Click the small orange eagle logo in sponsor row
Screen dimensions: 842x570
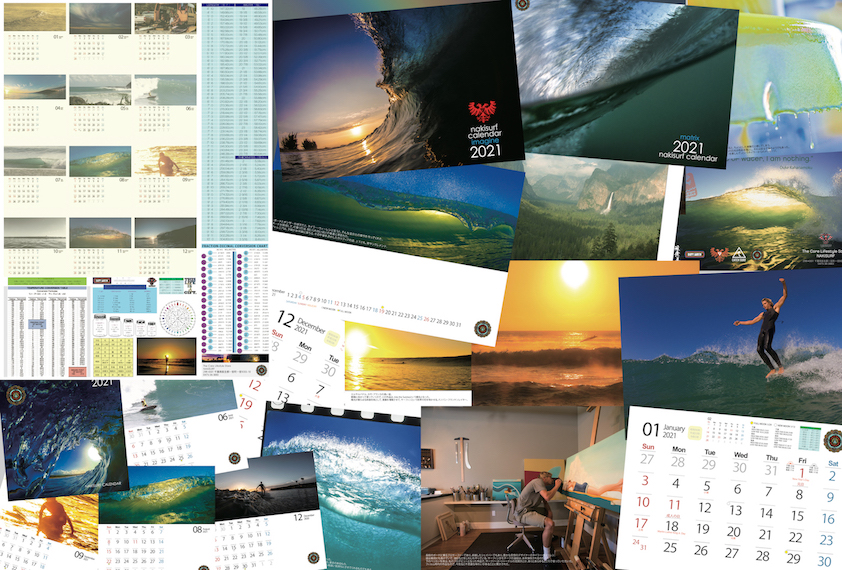pos(720,254)
